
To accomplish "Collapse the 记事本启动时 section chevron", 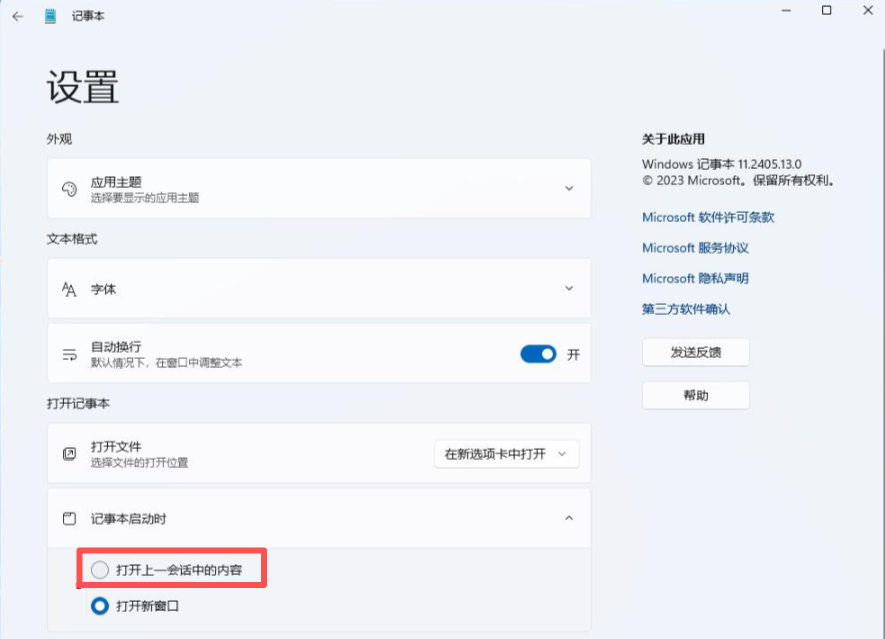I will pos(569,518).
